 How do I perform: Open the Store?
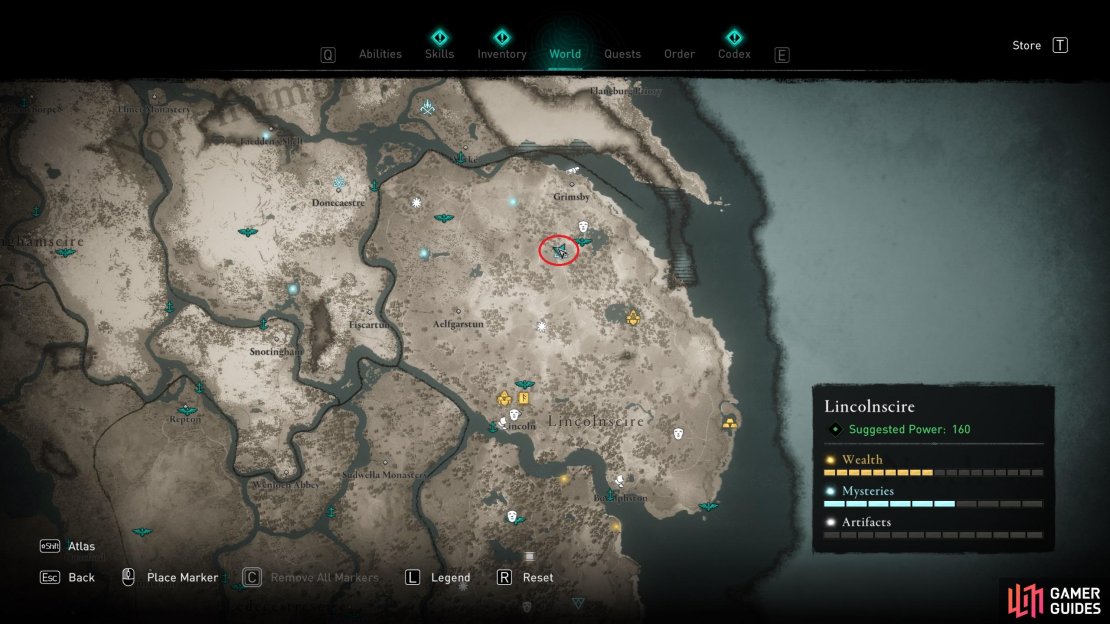(x=1040, y=45)
